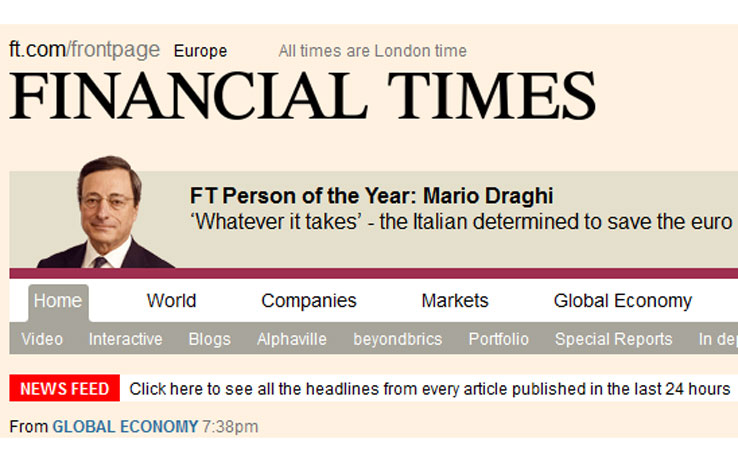The width and height of the screenshot is (738, 462).
Task: Click the Mario Draghi portrait
Action: point(106,213)
